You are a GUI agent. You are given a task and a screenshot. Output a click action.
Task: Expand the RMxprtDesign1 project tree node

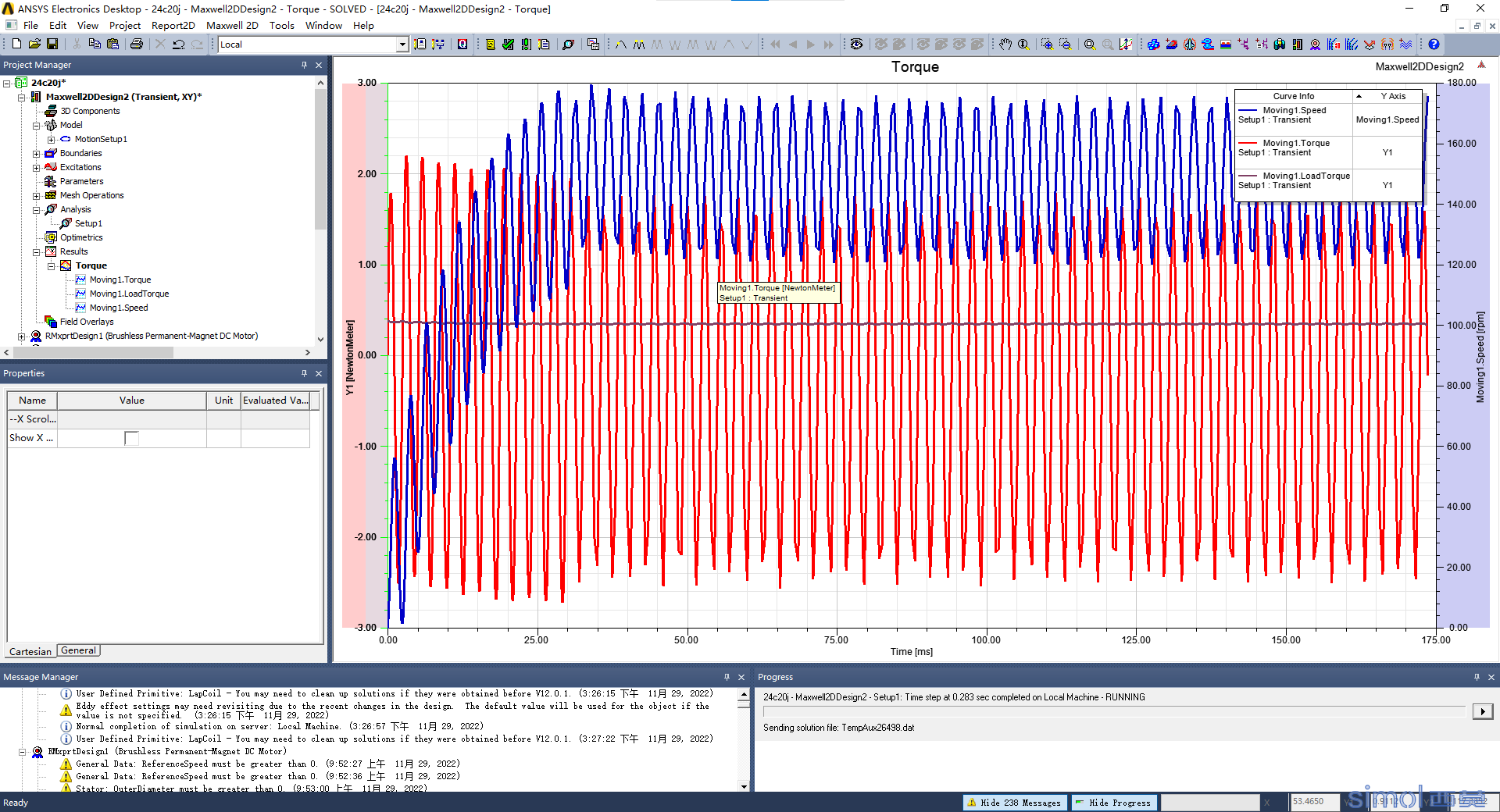pos(22,336)
